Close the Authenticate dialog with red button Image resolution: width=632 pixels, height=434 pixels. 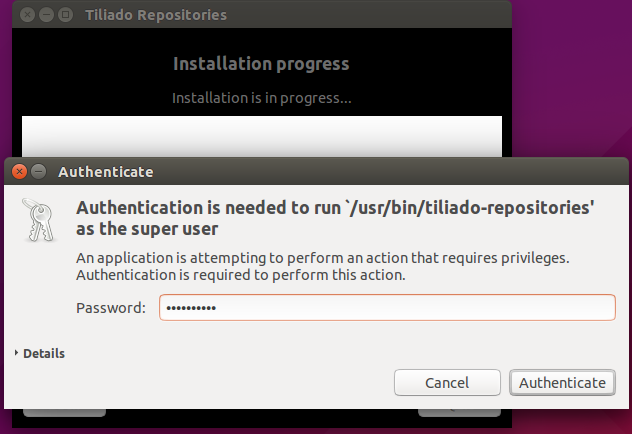19,172
